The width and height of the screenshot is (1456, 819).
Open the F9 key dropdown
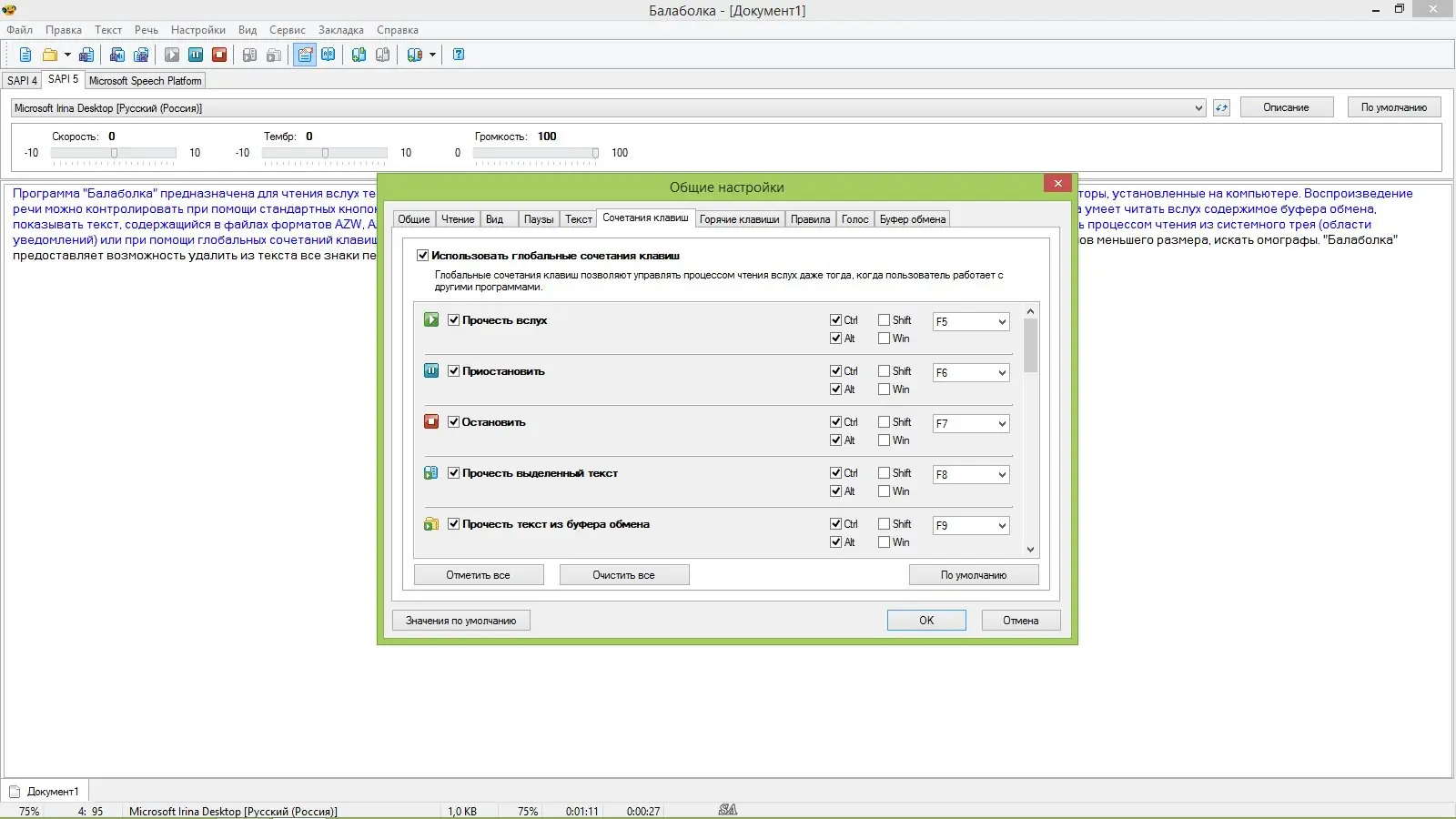click(971, 525)
